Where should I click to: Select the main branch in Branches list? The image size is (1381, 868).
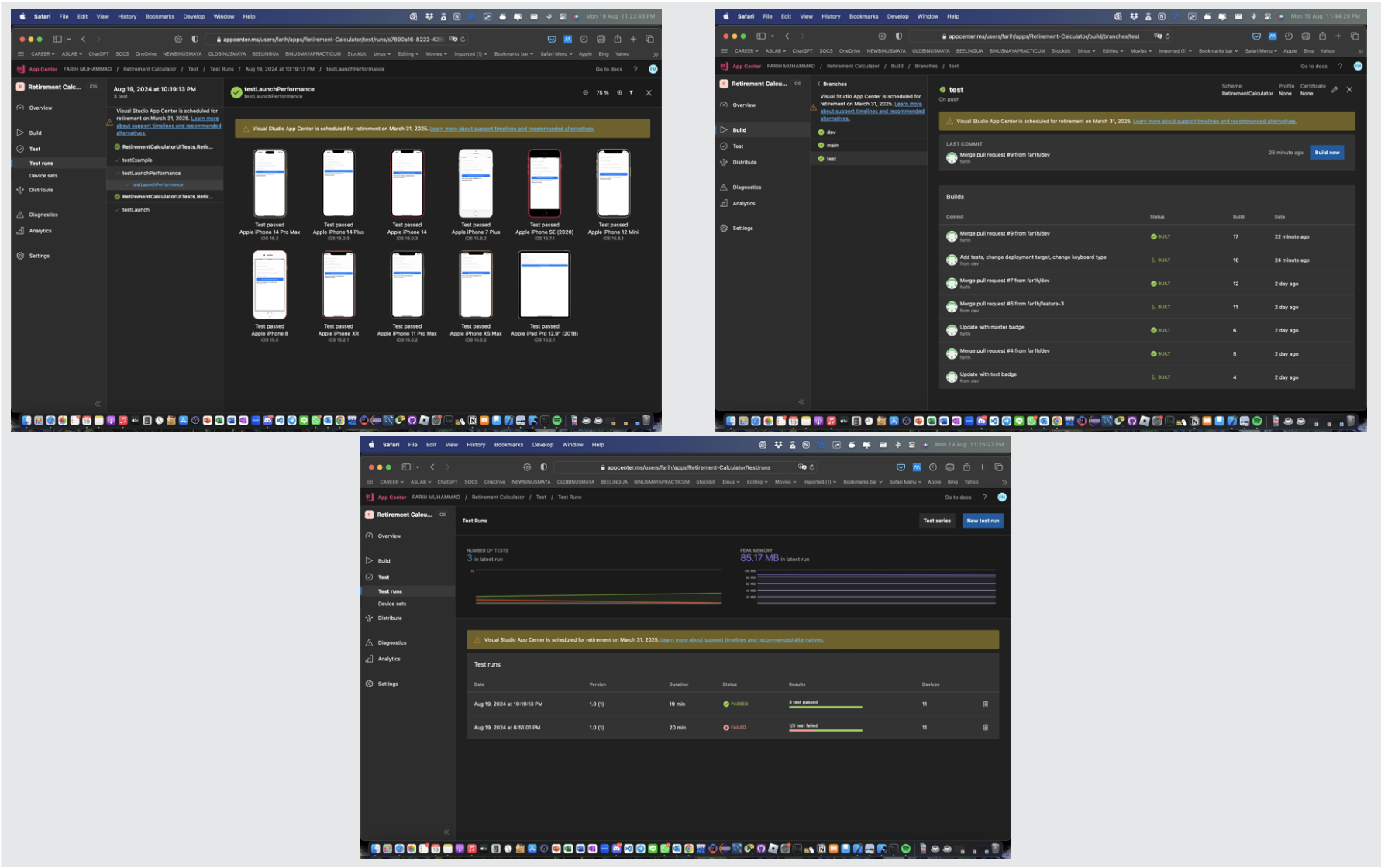[x=832, y=146]
